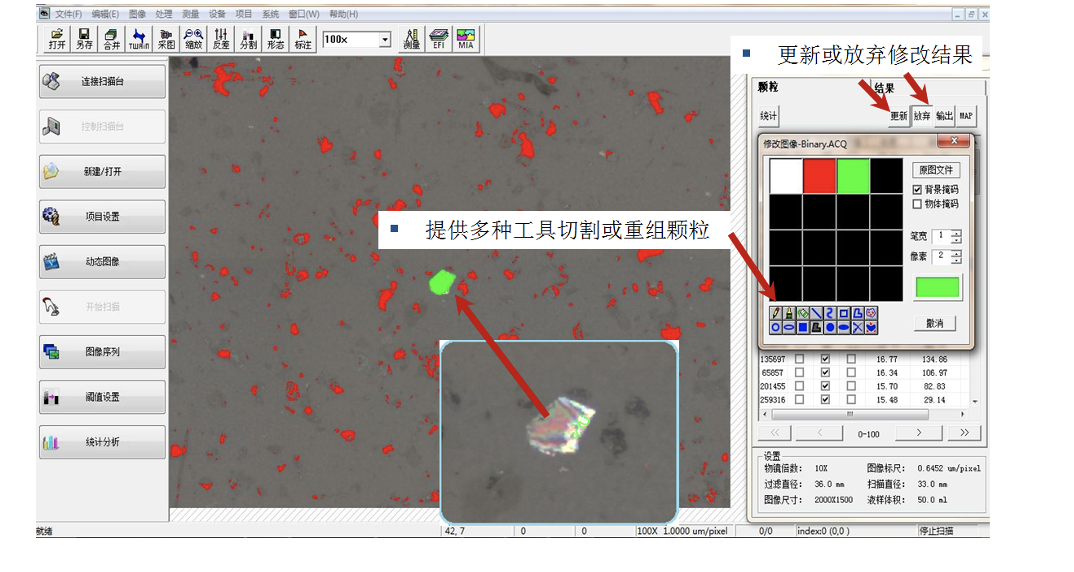Open the 100x magnification dropdown
Screen dimensions: 1074x572
(385, 40)
